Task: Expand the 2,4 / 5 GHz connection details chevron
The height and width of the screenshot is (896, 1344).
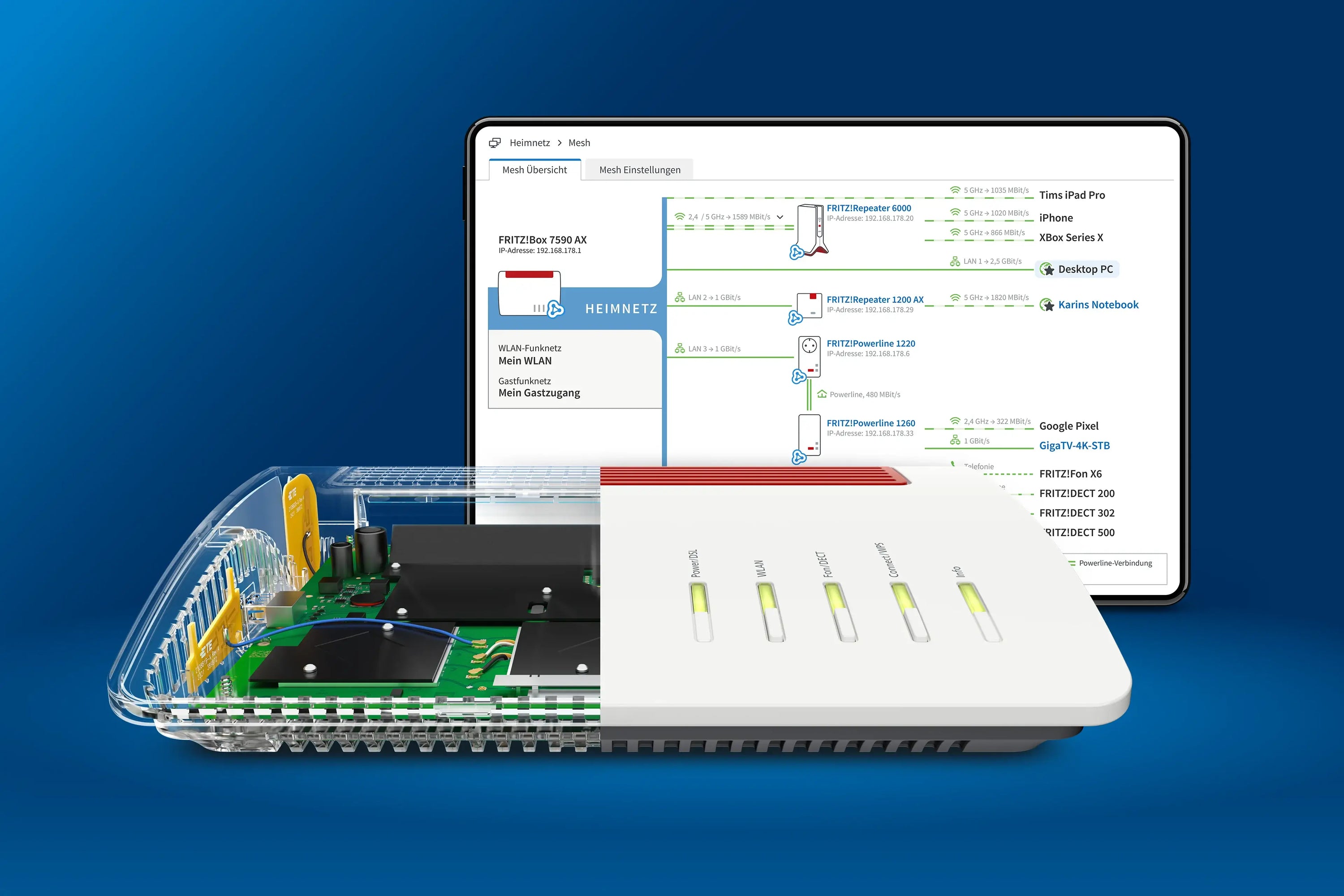Action: 780,217
